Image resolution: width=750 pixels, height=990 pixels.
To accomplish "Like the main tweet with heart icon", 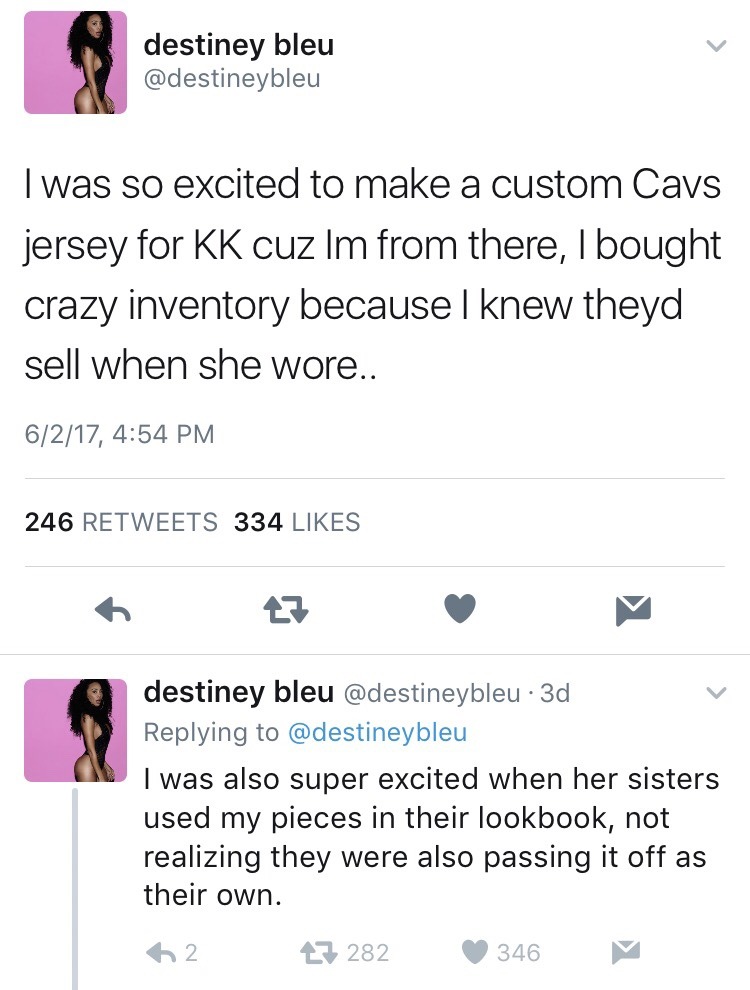I will (459, 609).
